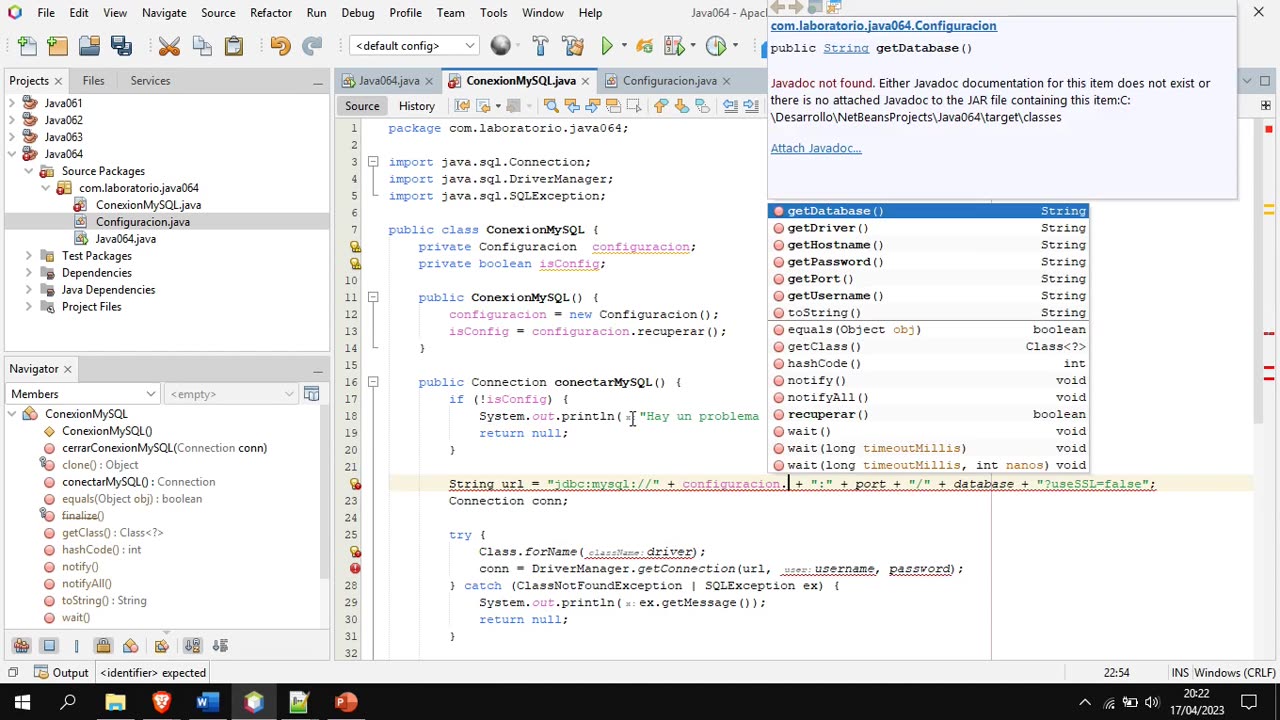
Task: Select Configuracion.java in Projects tree
Action: 142,222
